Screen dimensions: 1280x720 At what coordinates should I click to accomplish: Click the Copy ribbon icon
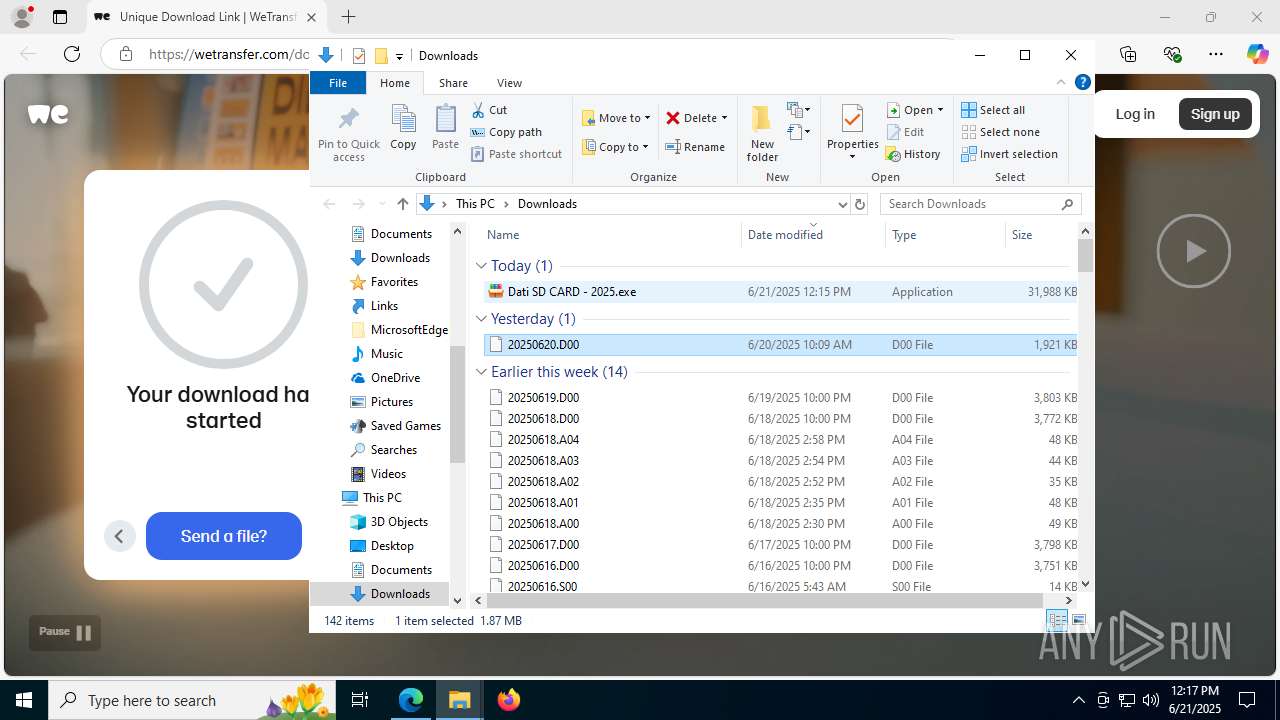(403, 127)
